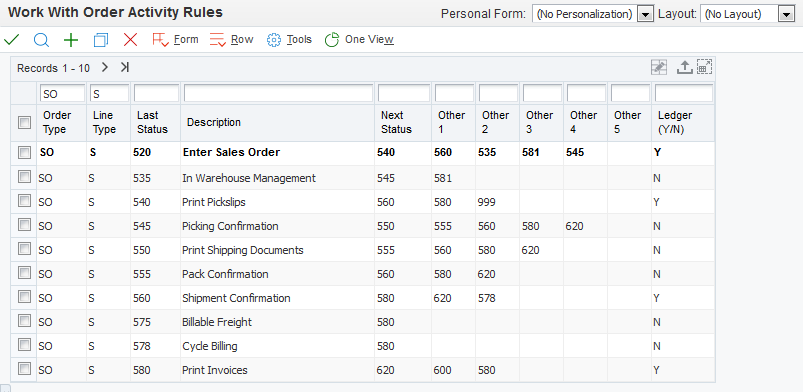The width and height of the screenshot is (803, 392).
Task: Click the Next Status filter field
Action: click(x=404, y=93)
